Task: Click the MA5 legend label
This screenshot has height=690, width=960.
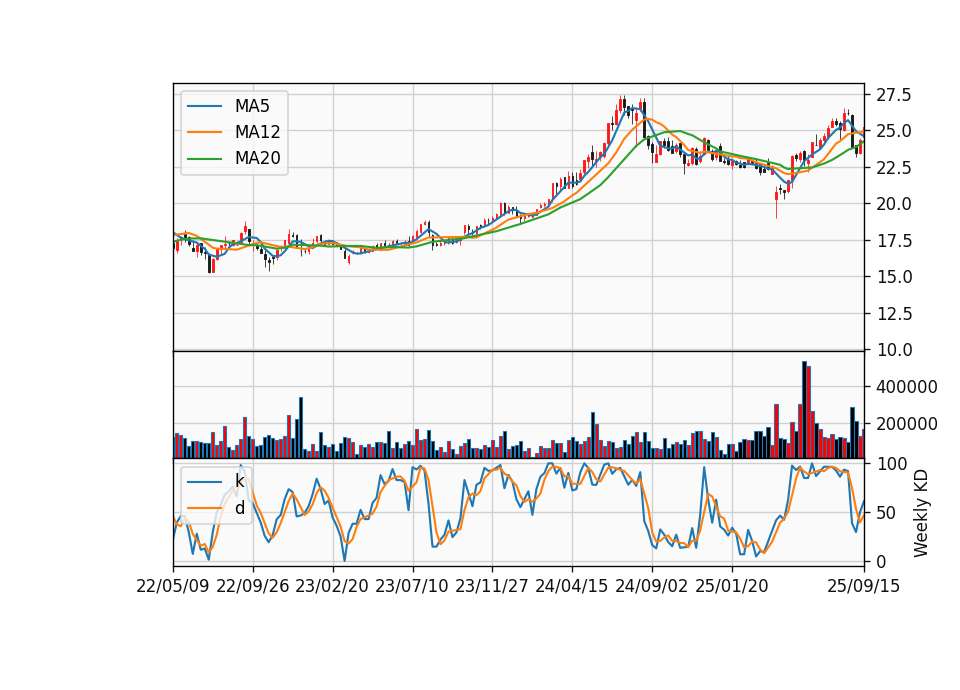Action: coord(252,106)
